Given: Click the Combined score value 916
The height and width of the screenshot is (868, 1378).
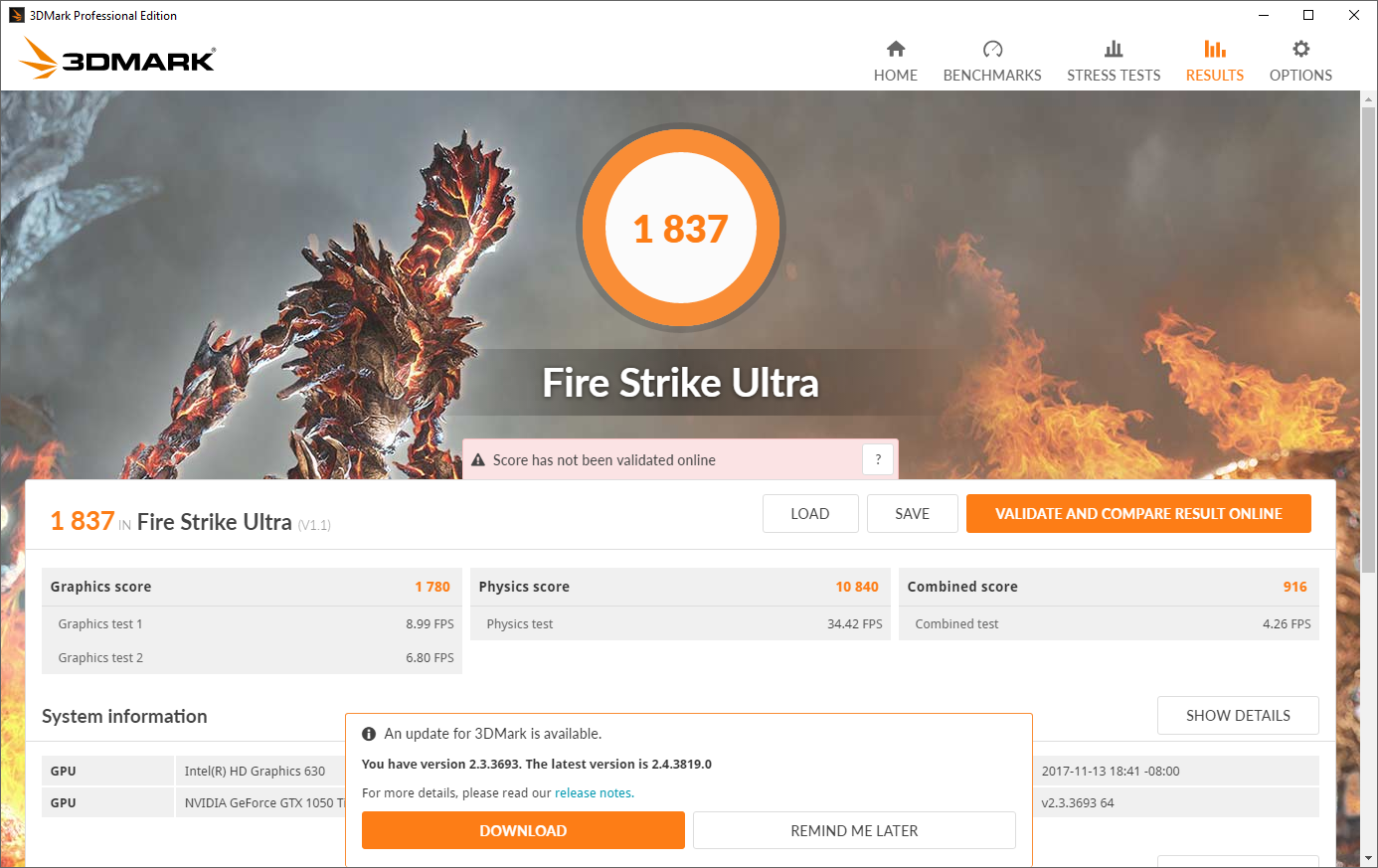Looking at the screenshot, I should 1294,587.
